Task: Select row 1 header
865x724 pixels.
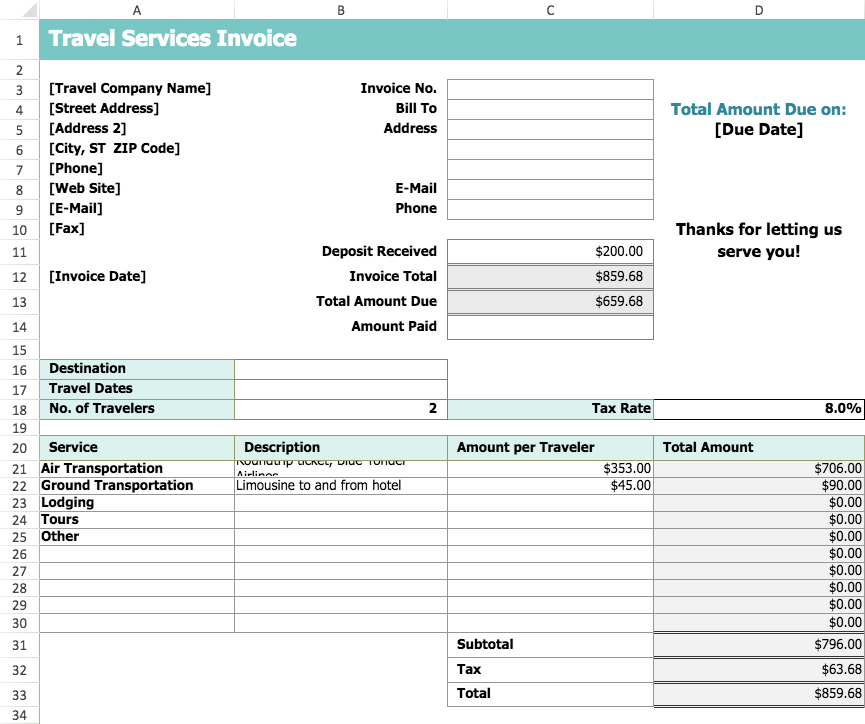Action: pos(19,40)
